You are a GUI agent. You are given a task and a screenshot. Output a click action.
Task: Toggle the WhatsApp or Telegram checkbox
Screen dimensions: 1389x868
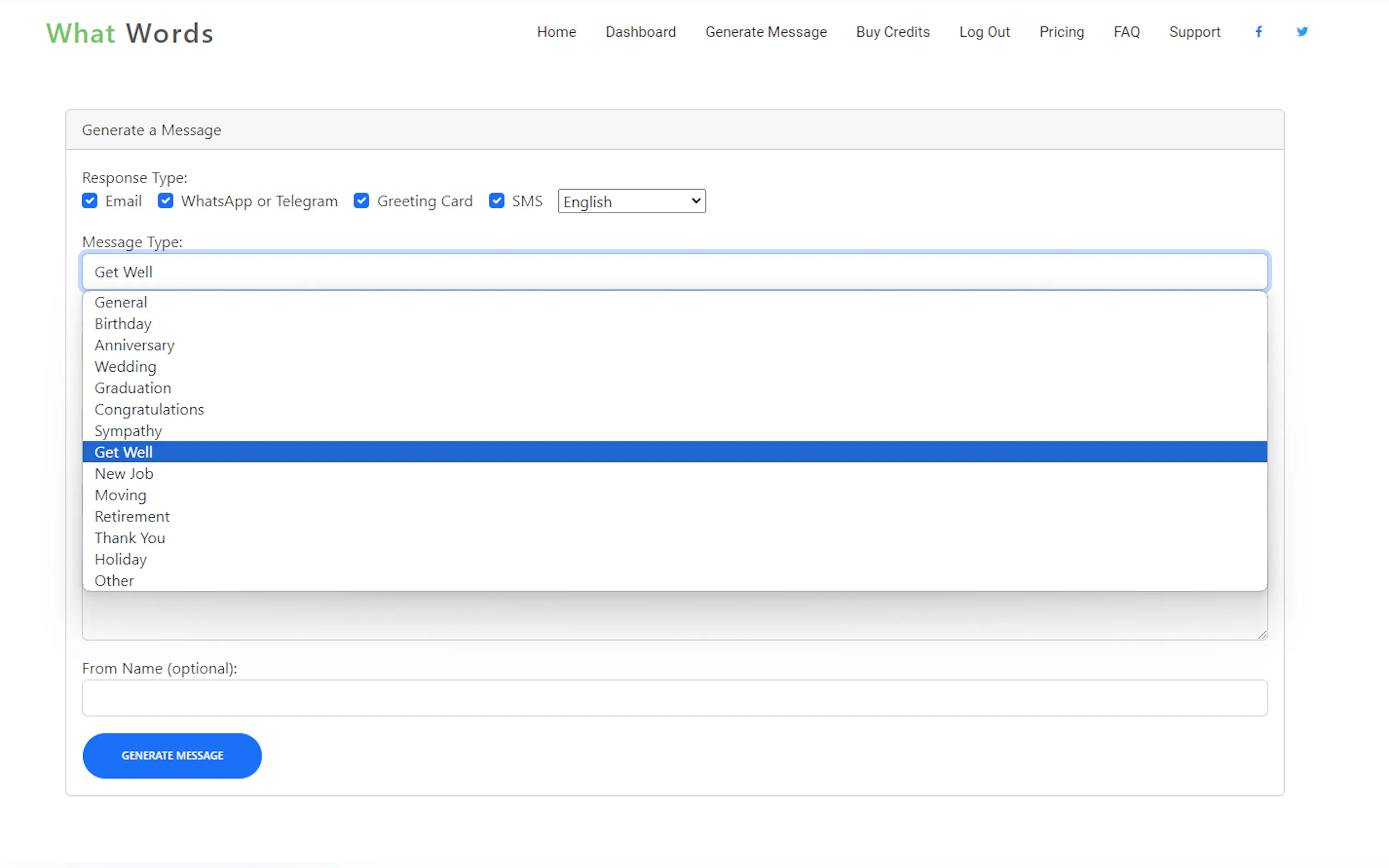pos(165,201)
